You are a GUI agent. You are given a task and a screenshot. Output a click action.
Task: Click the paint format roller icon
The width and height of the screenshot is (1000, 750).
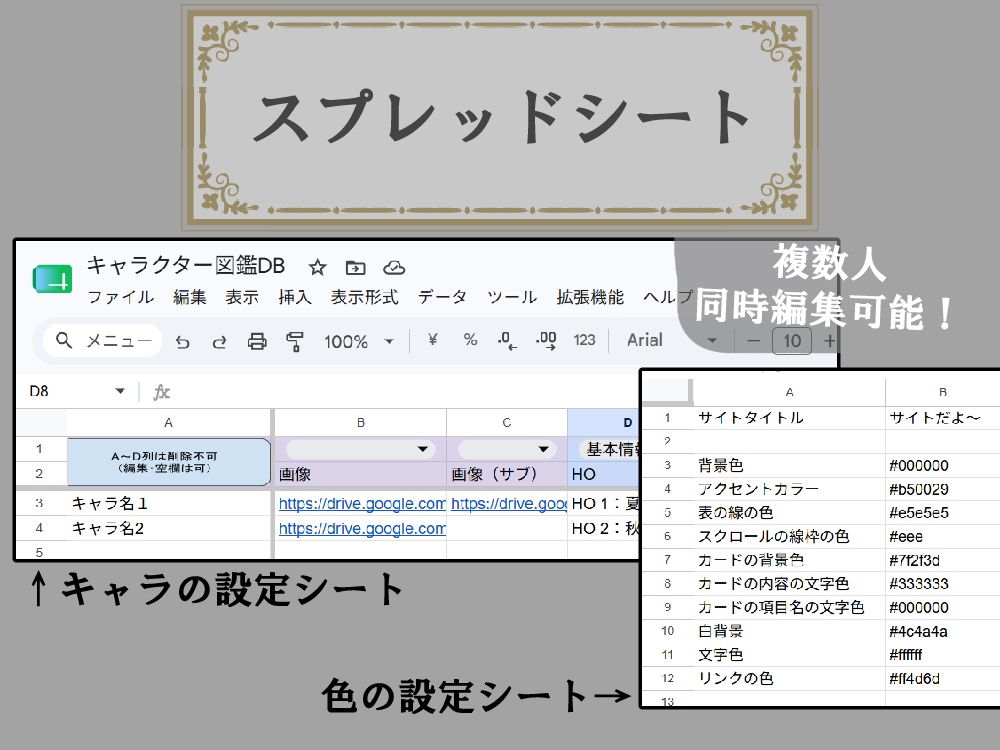pos(294,342)
